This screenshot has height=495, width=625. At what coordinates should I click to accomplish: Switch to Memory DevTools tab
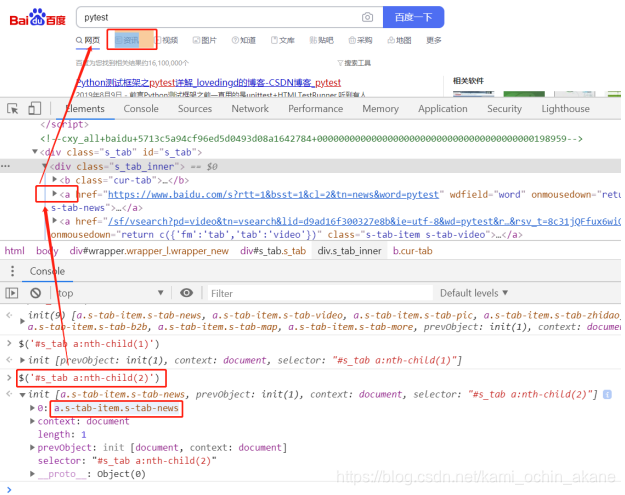coord(380,108)
